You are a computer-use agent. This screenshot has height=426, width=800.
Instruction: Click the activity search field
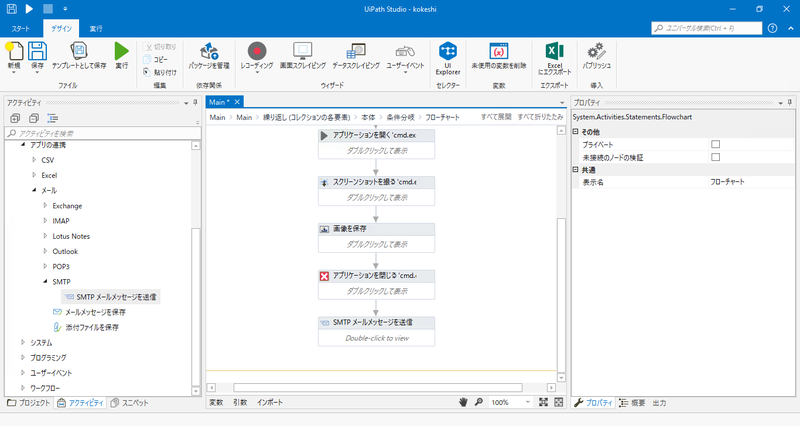pyautogui.click(x=103, y=133)
